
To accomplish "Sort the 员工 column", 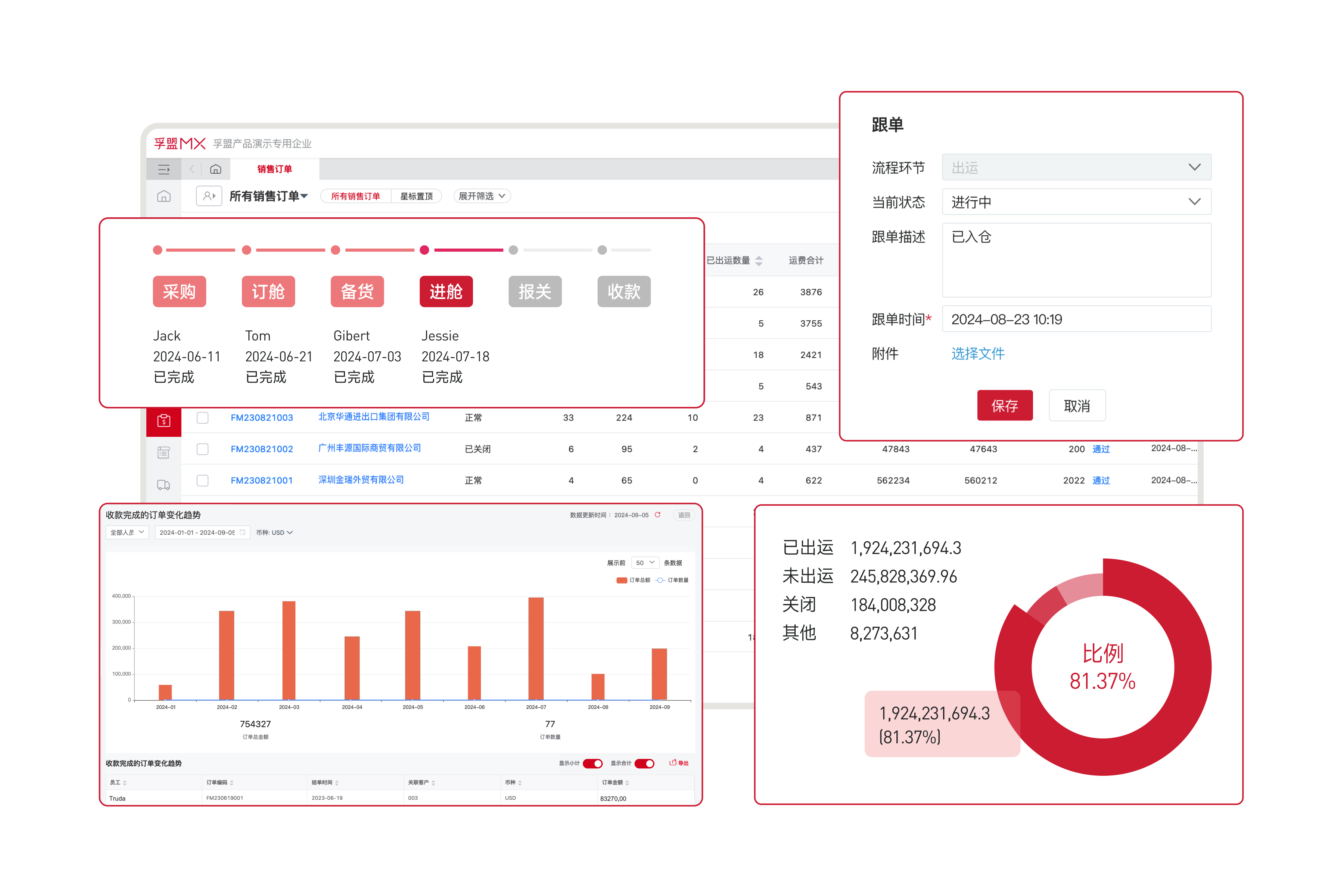I will (x=125, y=783).
